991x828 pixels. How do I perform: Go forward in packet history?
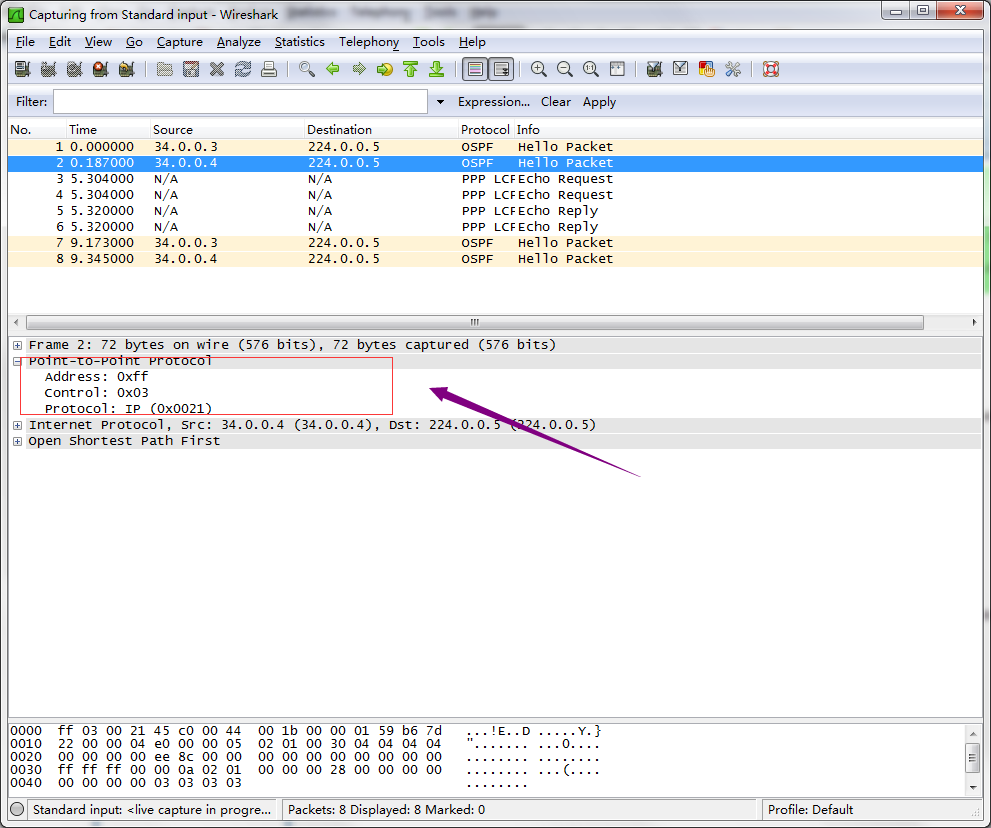pyautogui.click(x=359, y=69)
